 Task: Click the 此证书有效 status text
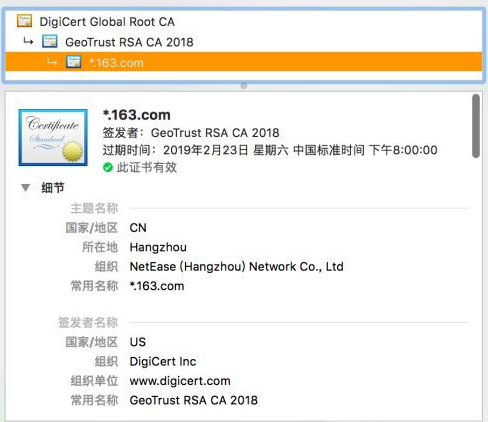pos(147,167)
